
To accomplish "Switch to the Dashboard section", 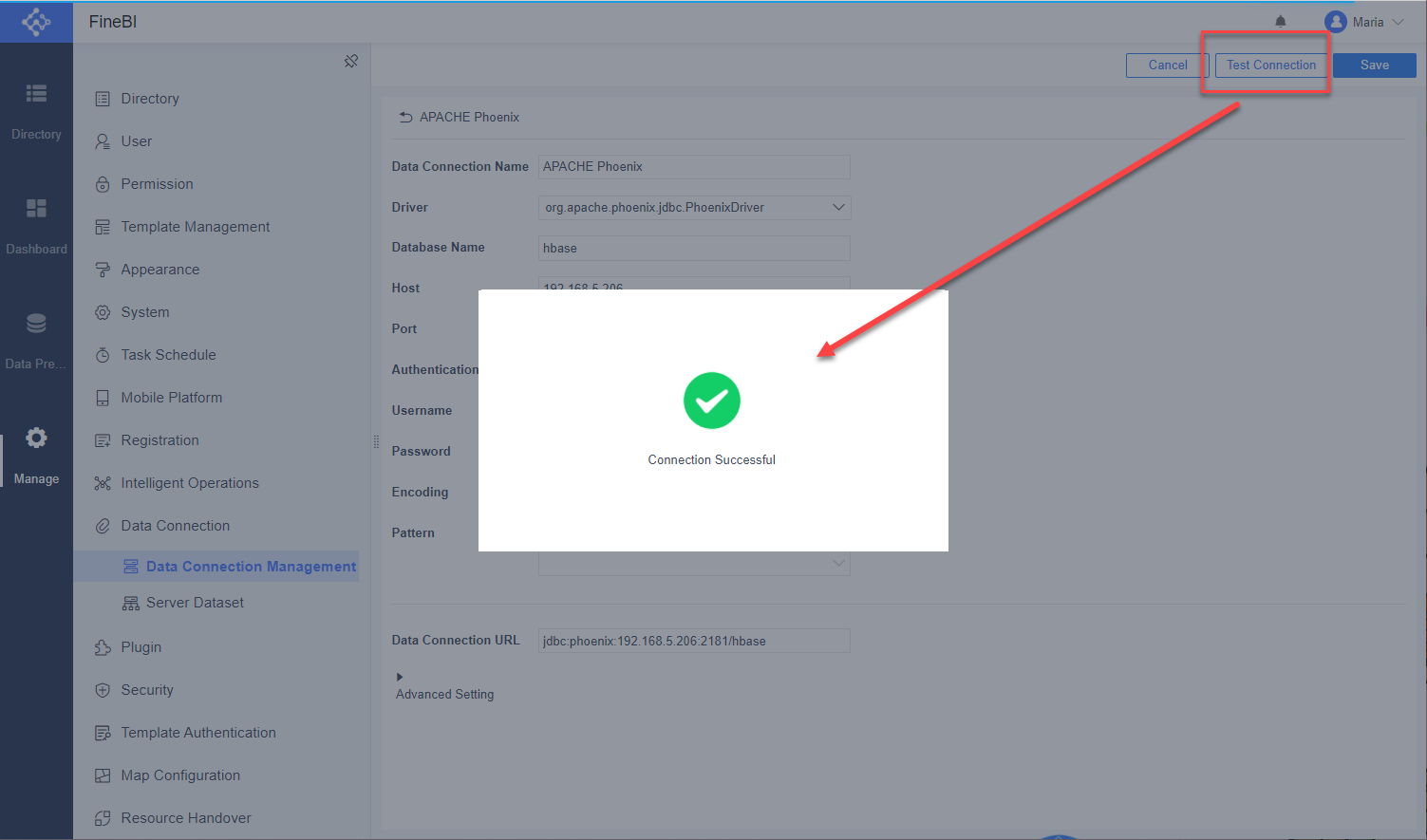I will tap(36, 226).
